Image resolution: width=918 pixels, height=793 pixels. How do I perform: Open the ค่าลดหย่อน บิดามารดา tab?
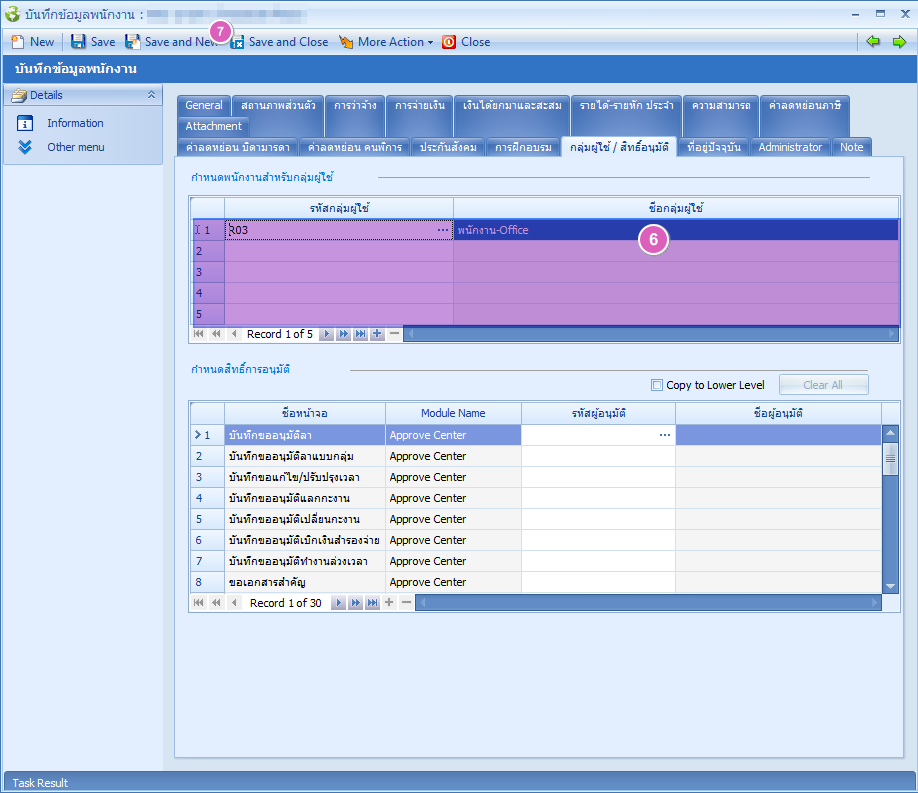(x=238, y=147)
